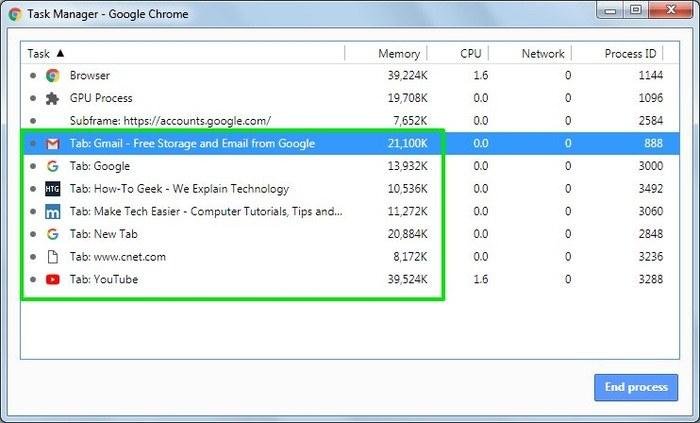Maximize the Task Manager window

[636, 10]
